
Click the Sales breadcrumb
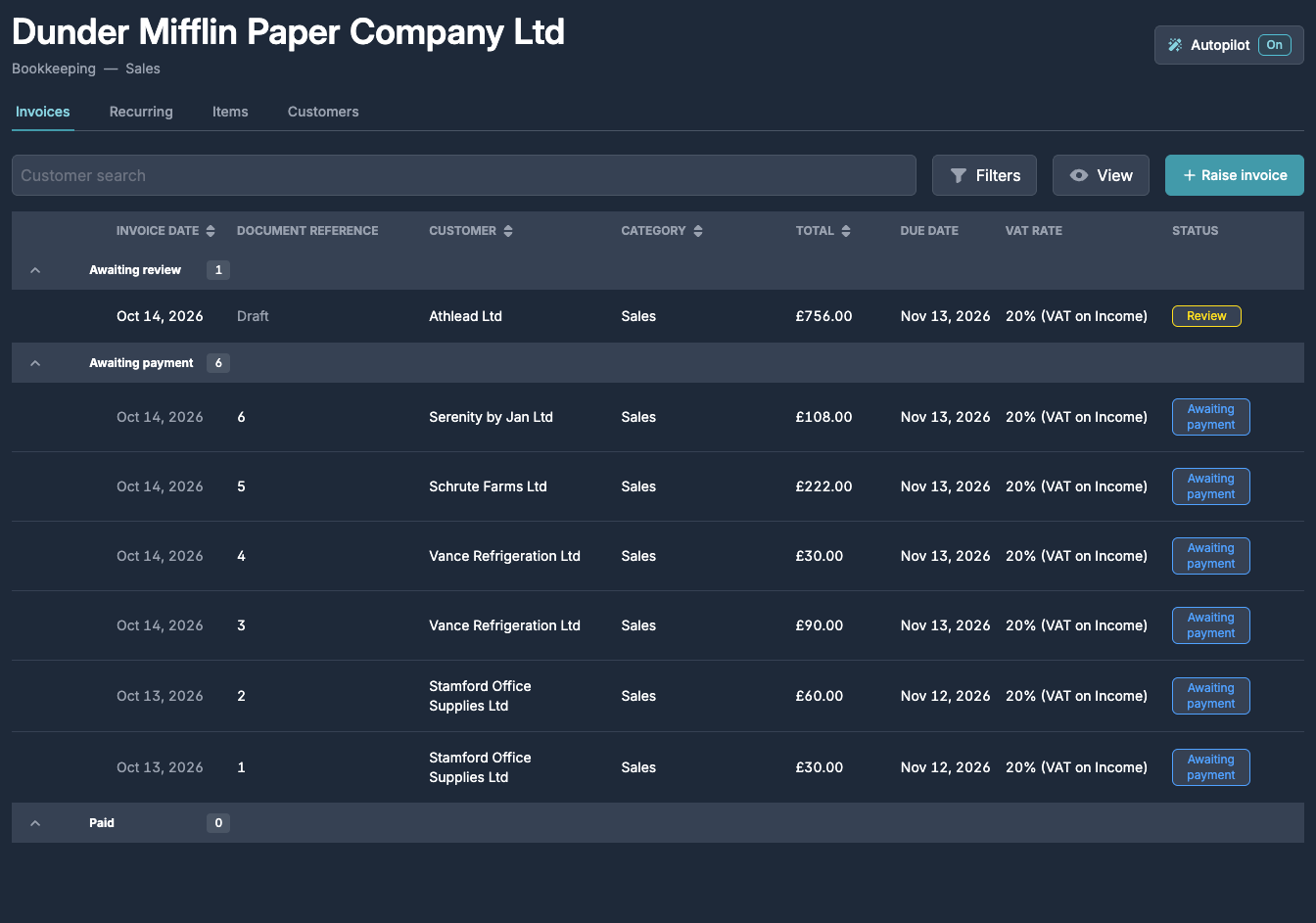[x=143, y=69]
